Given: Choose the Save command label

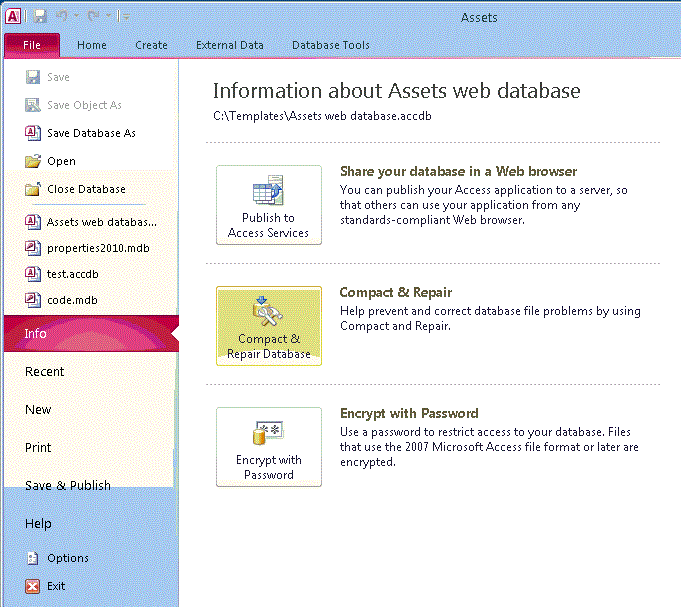Looking at the screenshot, I should (x=58, y=77).
